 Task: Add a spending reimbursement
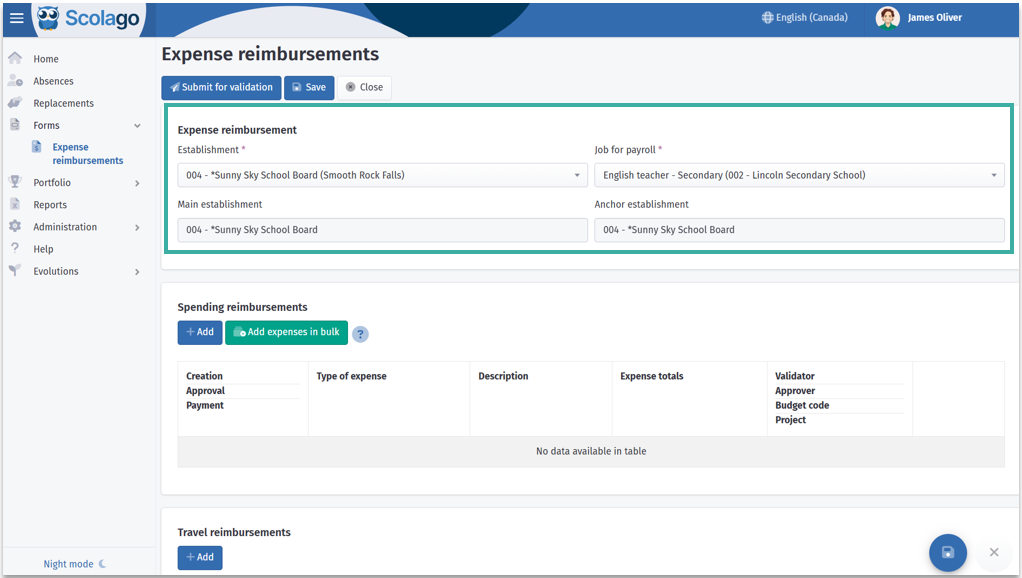coord(200,332)
